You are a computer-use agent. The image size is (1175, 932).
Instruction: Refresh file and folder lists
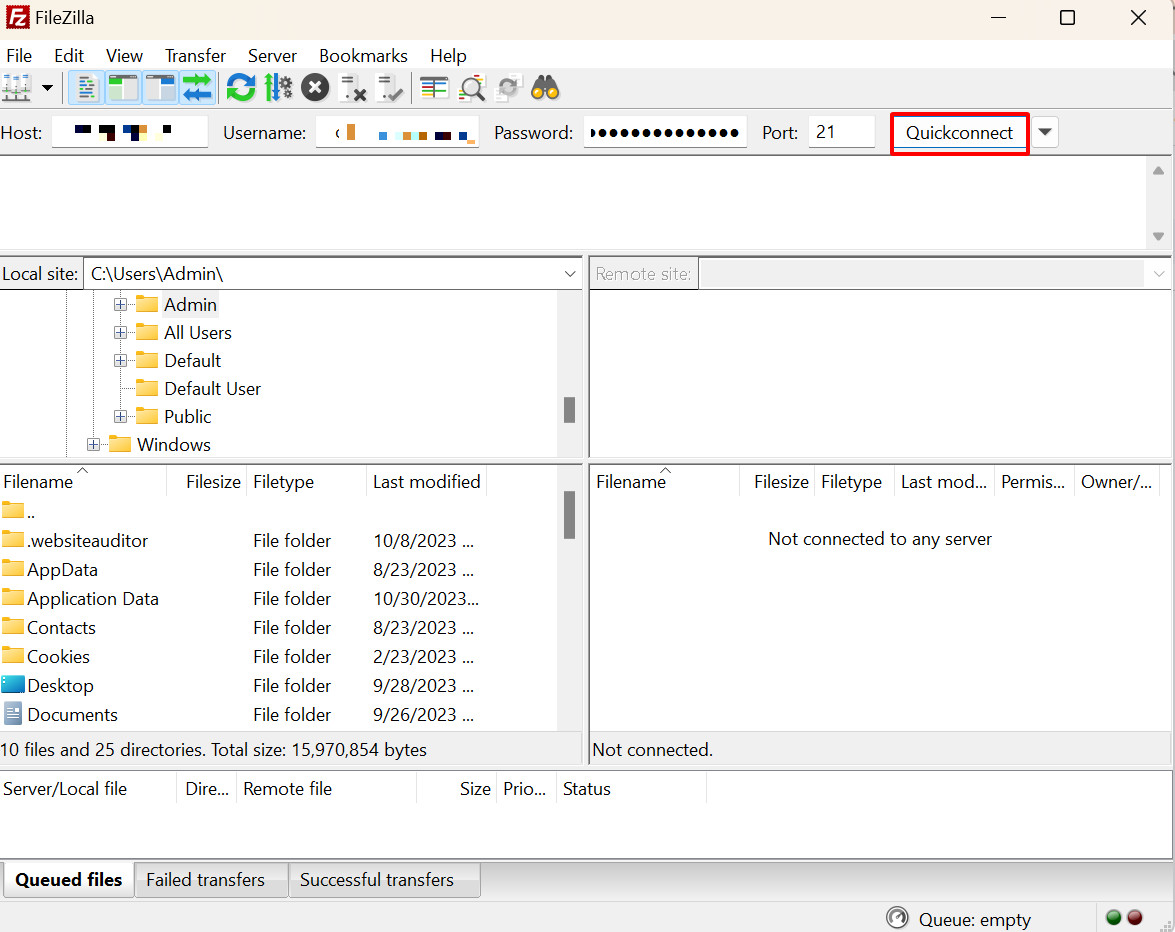(x=241, y=88)
